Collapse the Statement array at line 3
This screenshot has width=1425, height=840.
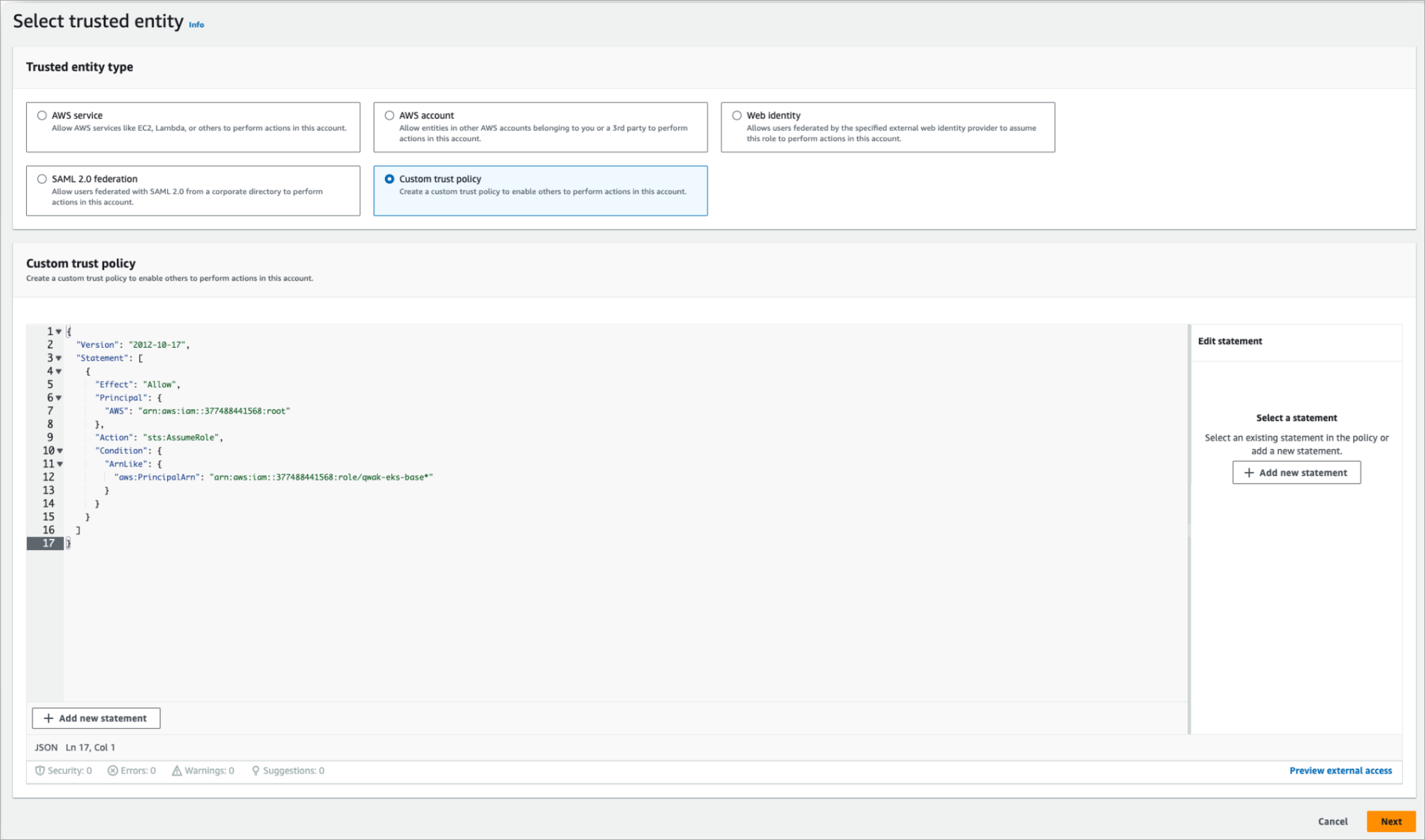(x=59, y=358)
